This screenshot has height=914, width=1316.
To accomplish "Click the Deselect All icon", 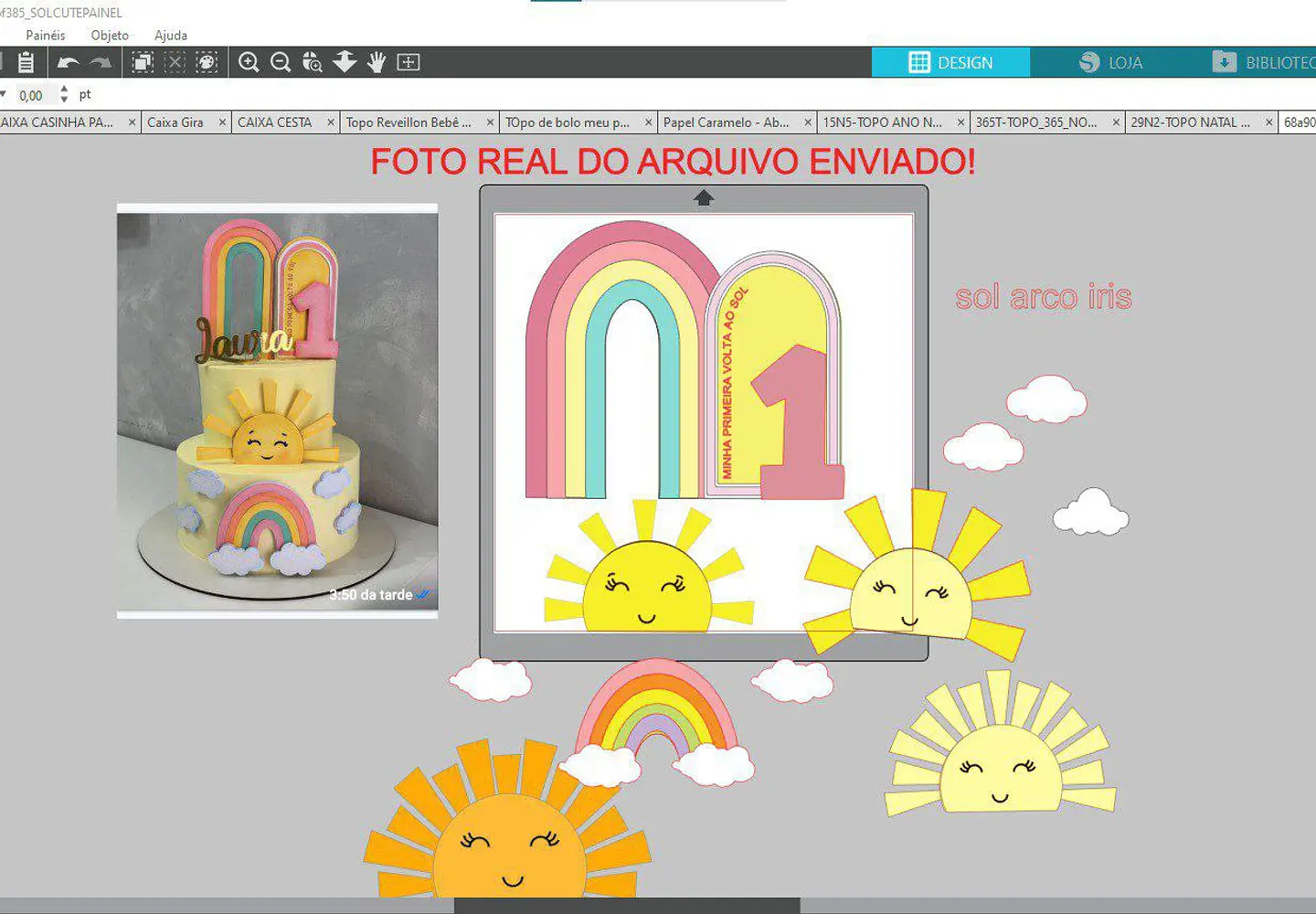I will (175, 62).
